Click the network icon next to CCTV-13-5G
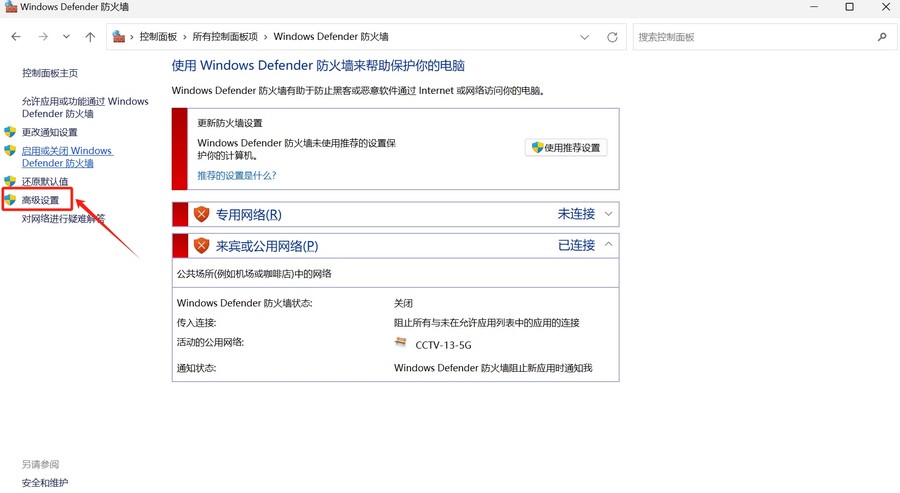 (x=401, y=343)
